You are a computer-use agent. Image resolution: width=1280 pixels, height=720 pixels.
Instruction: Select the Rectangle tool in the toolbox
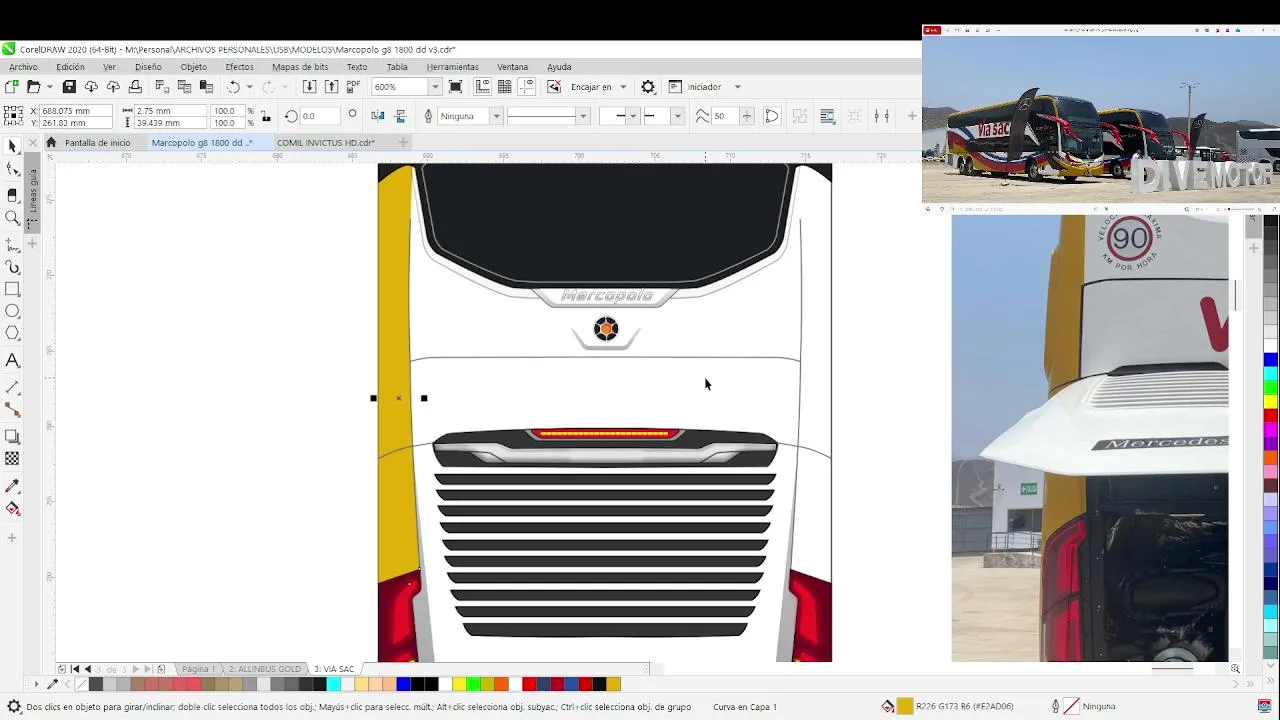point(12,289)
